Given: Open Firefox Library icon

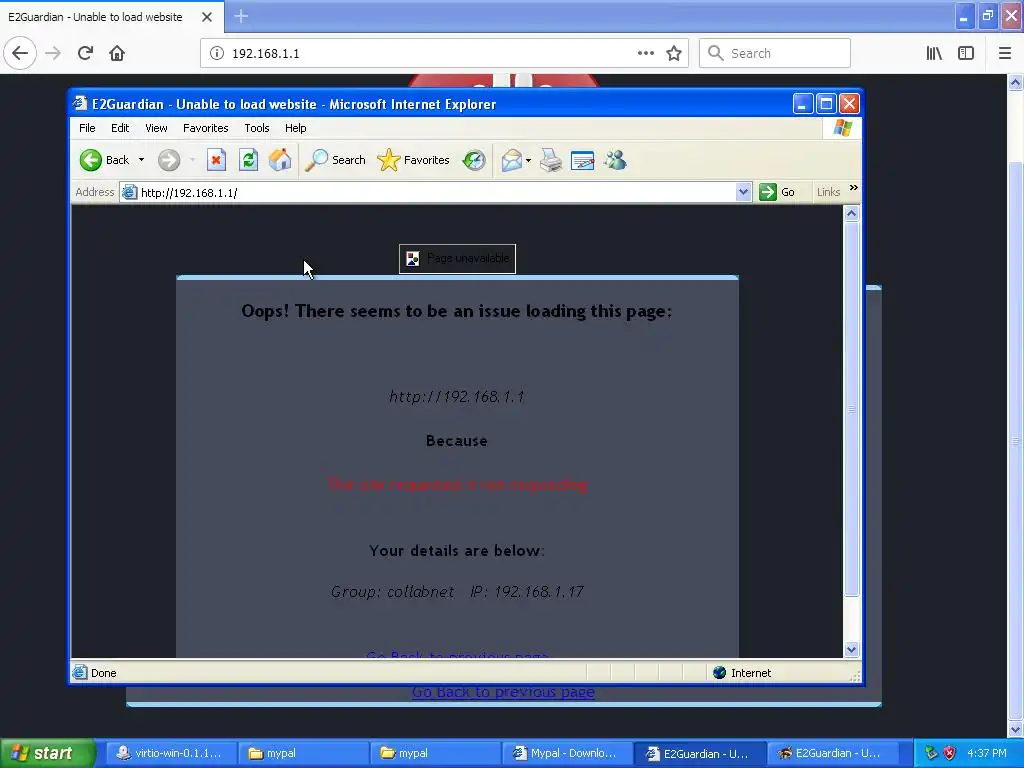Looking at the screenshot, I should (934, 54).
